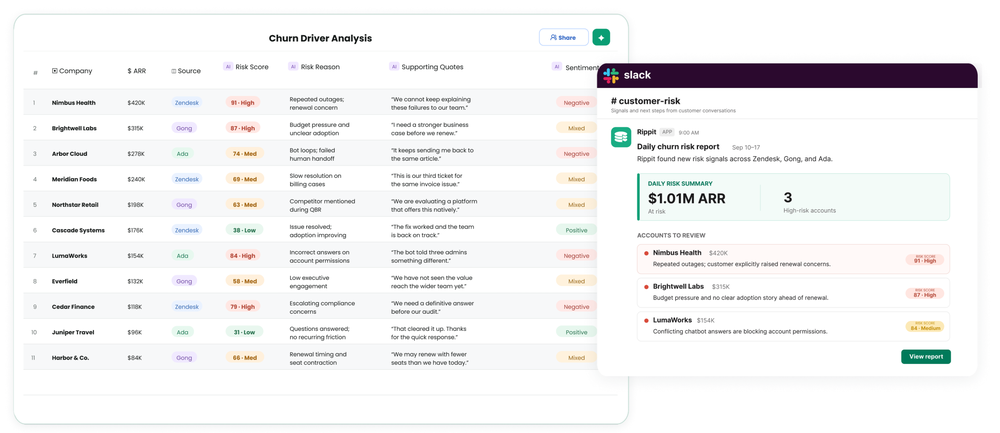Click the Rippit app avatar icon

[x=621, y=136]
